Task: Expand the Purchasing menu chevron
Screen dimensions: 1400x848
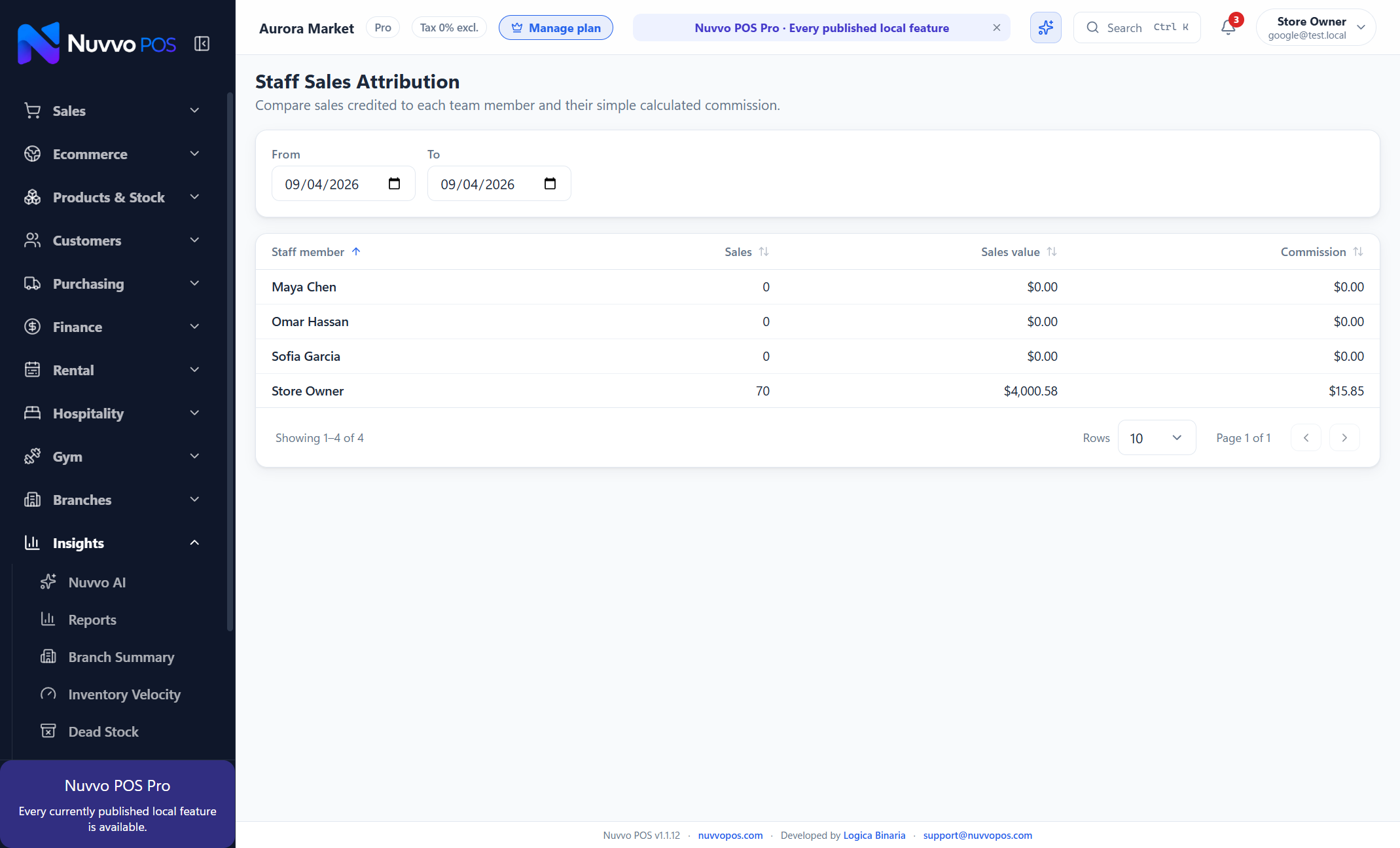Action: click(x=194, y=284)
